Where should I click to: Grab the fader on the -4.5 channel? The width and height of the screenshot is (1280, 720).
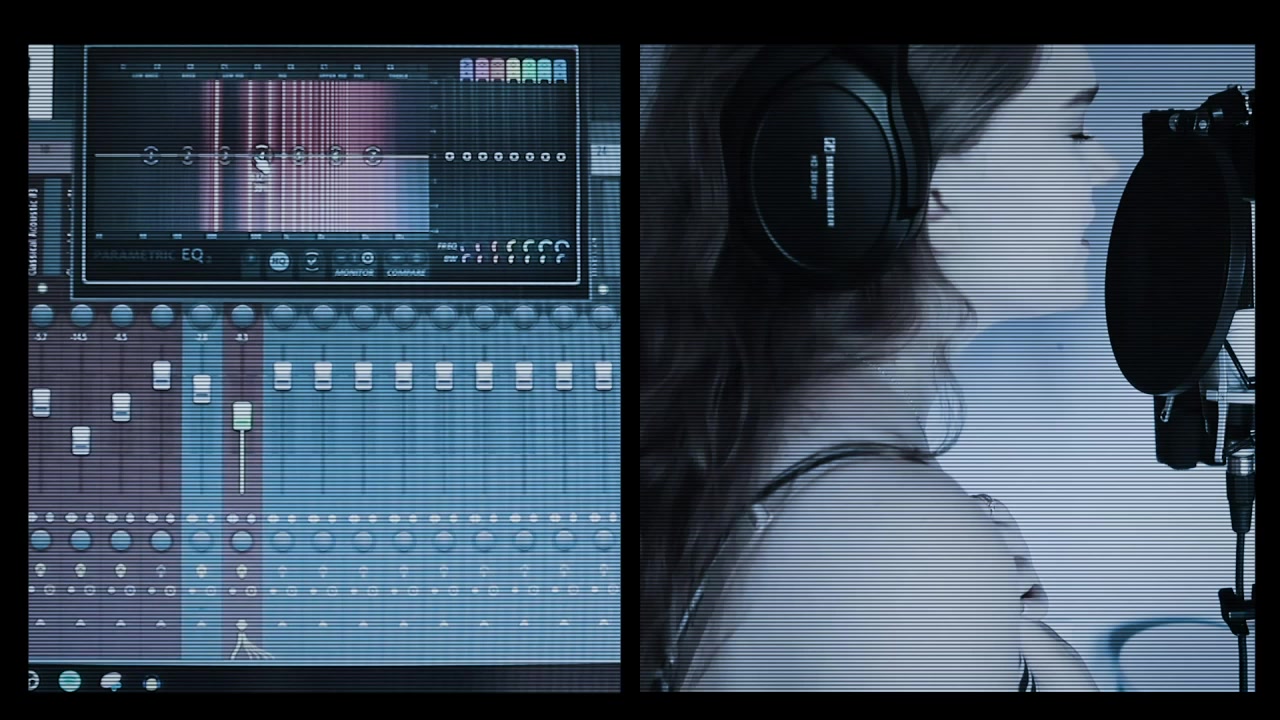click(121, 407)
